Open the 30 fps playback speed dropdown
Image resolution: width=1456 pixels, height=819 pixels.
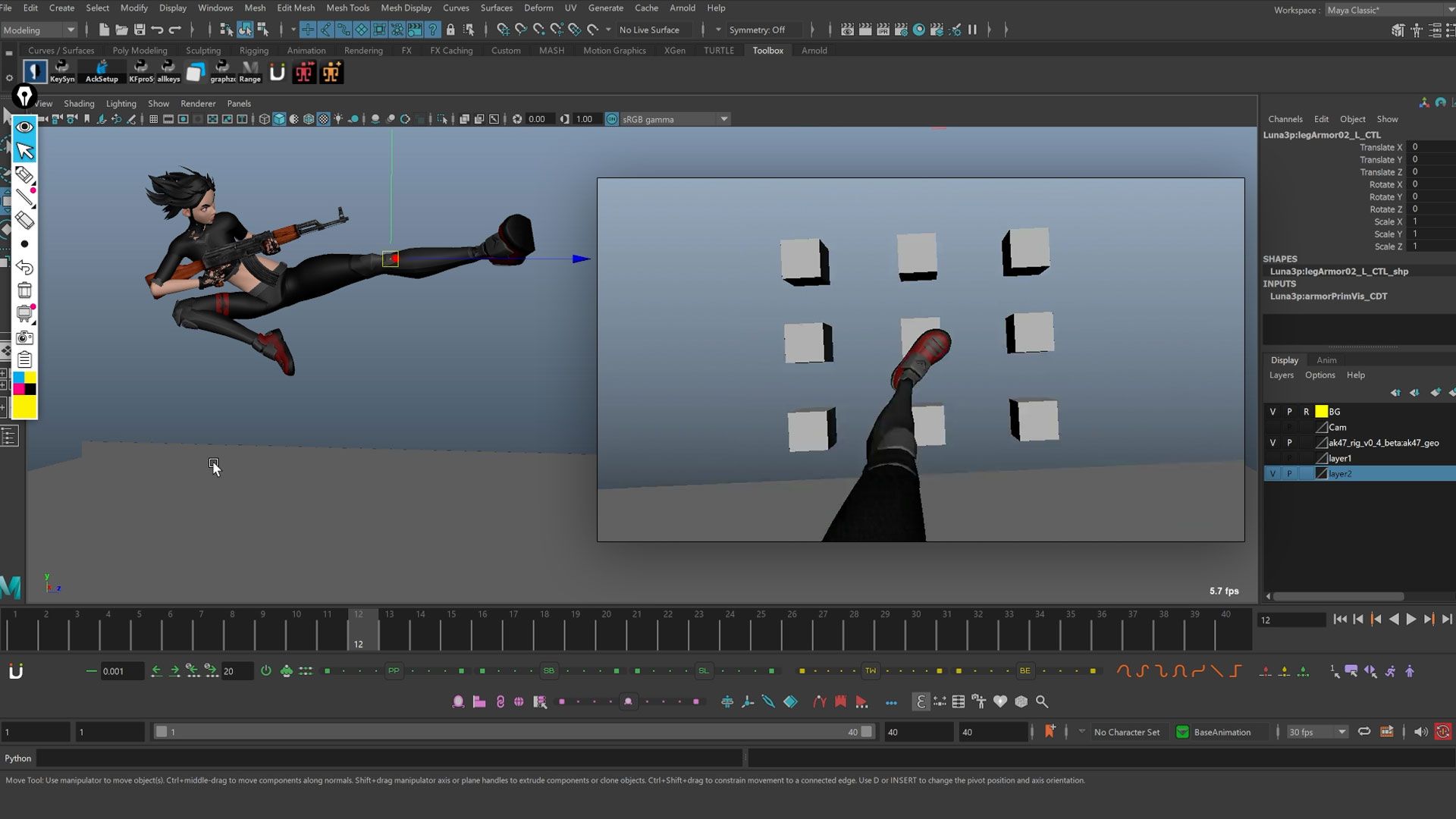pyautogui.click(x=1339, y=732)
